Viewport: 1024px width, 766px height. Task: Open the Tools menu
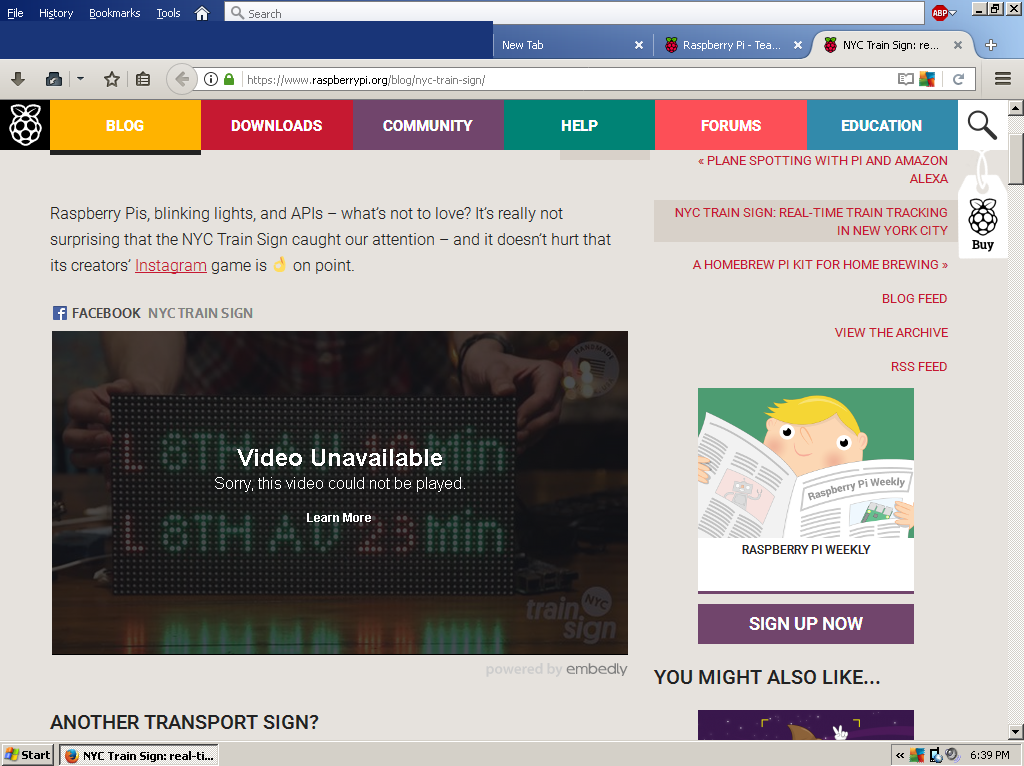coord(168,13)
